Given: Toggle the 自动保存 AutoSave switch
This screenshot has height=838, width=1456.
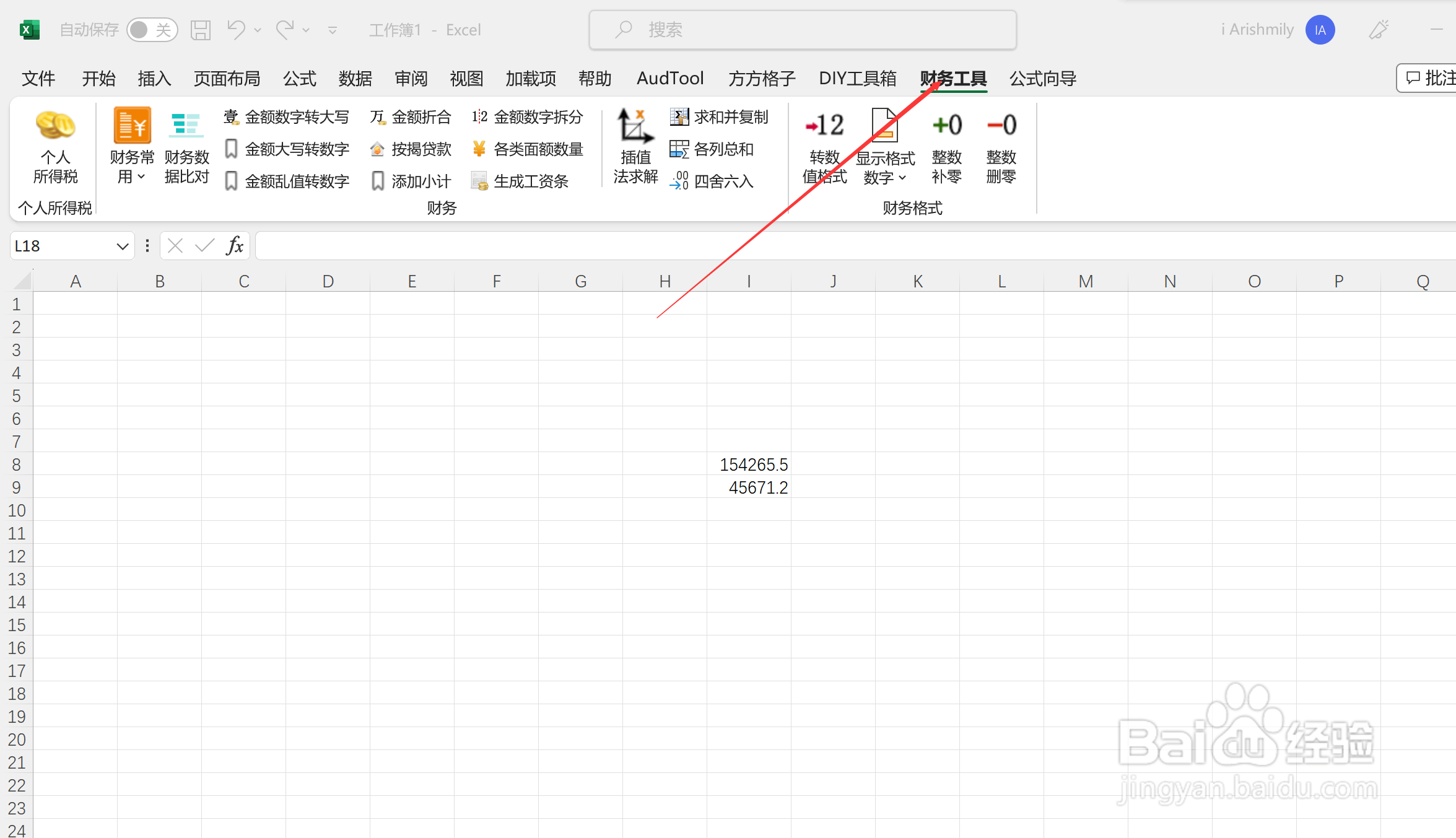Looking at the screenshot, I should (x=152, y=30).
